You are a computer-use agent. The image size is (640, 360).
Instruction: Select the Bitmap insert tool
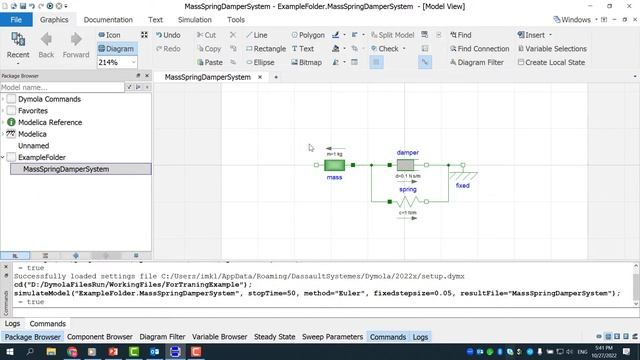pos(307,62)
